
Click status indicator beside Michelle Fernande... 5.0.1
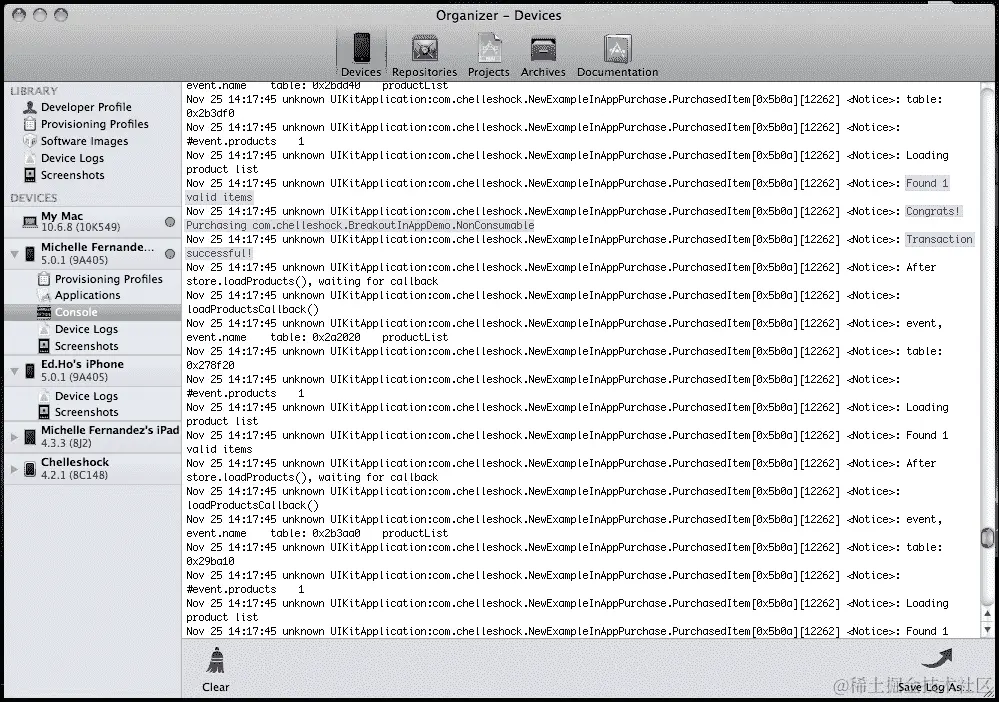click(170, 254)
